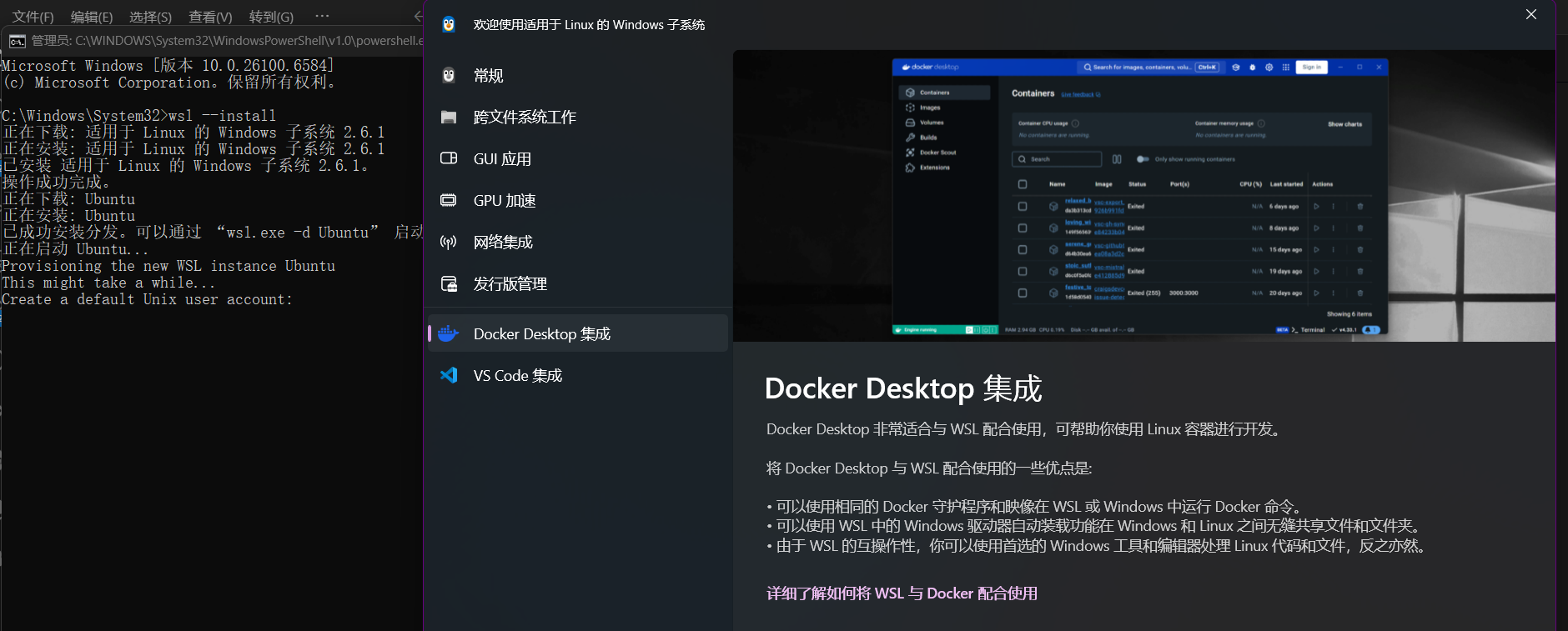Select the VS Code 集成 logo icon
The image size is (1568, 631).
[x=449, y=375]
